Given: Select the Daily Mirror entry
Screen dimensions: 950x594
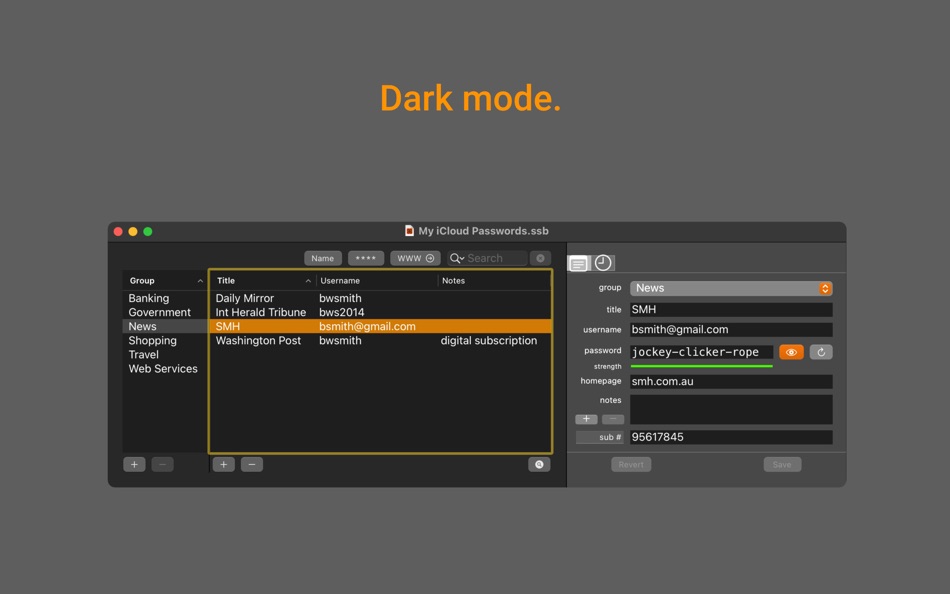Looking at the screenshot, I should 380,298.
